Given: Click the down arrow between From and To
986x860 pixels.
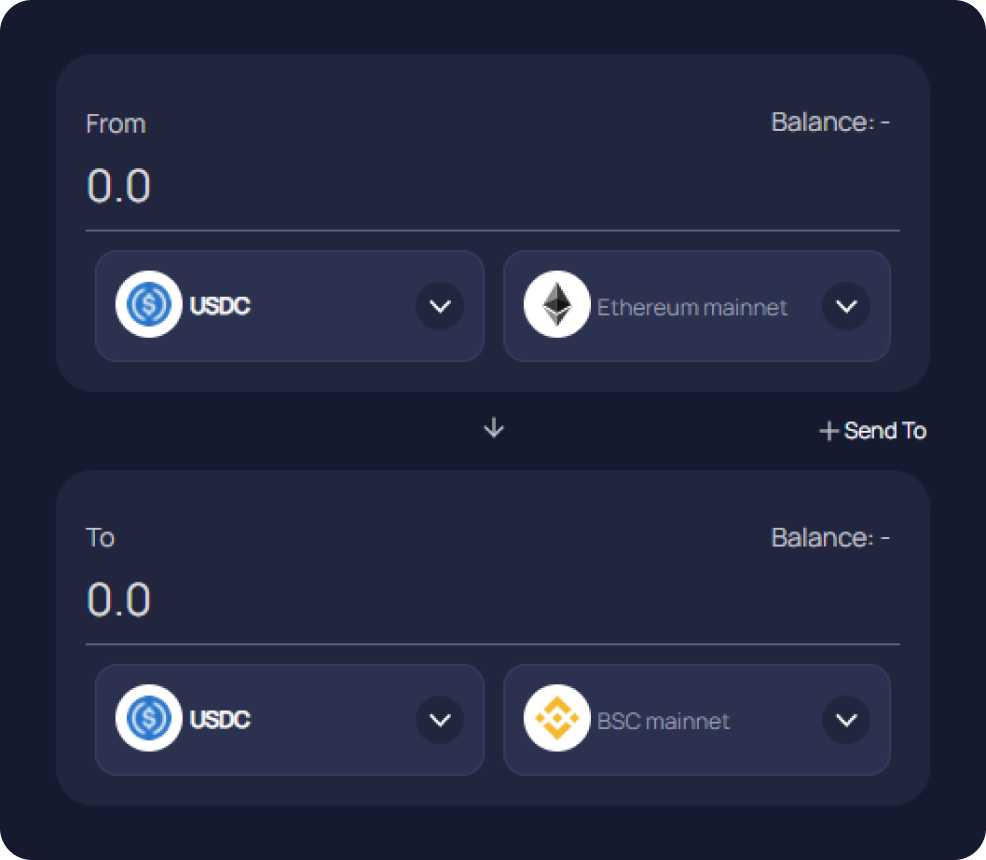Looking at the screenshot, I should pos(494,429).
